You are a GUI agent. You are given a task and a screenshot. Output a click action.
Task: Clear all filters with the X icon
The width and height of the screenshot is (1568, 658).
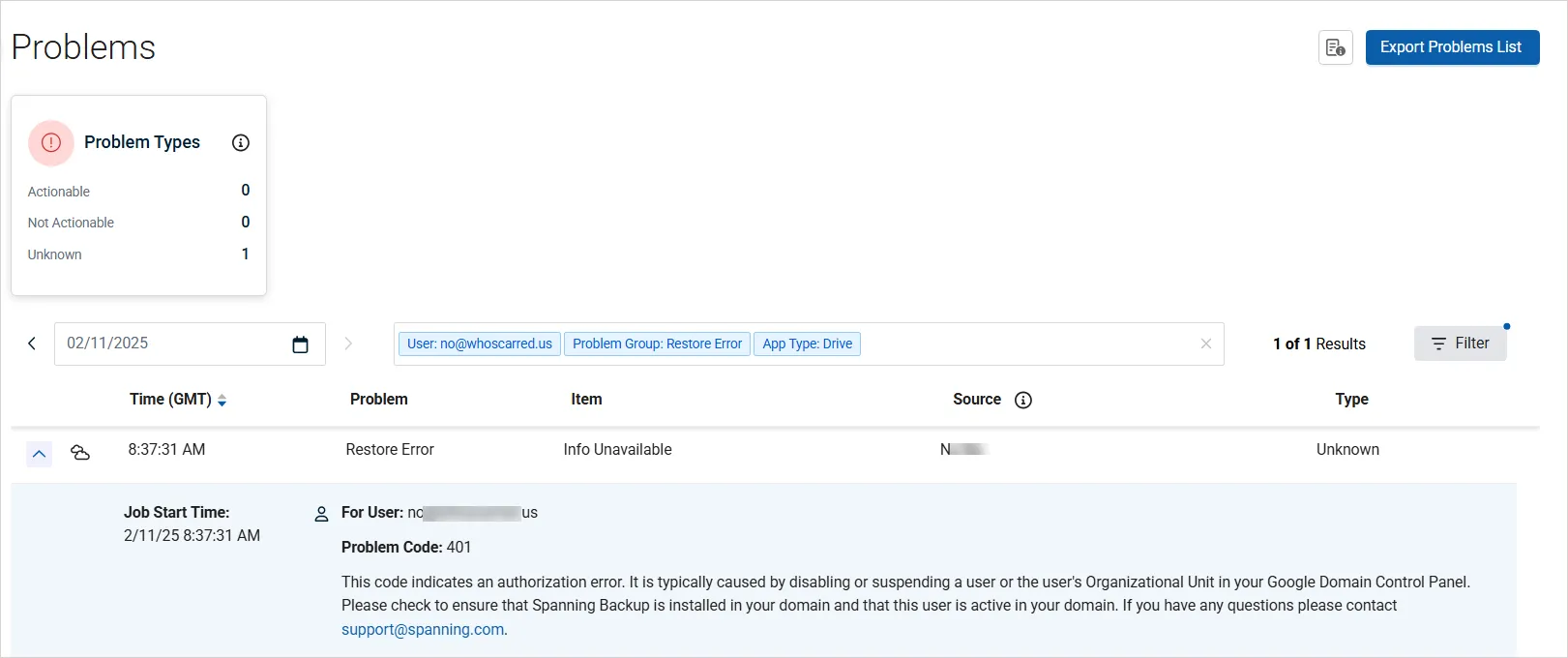pyautogui.click(x=1205, y=344)
